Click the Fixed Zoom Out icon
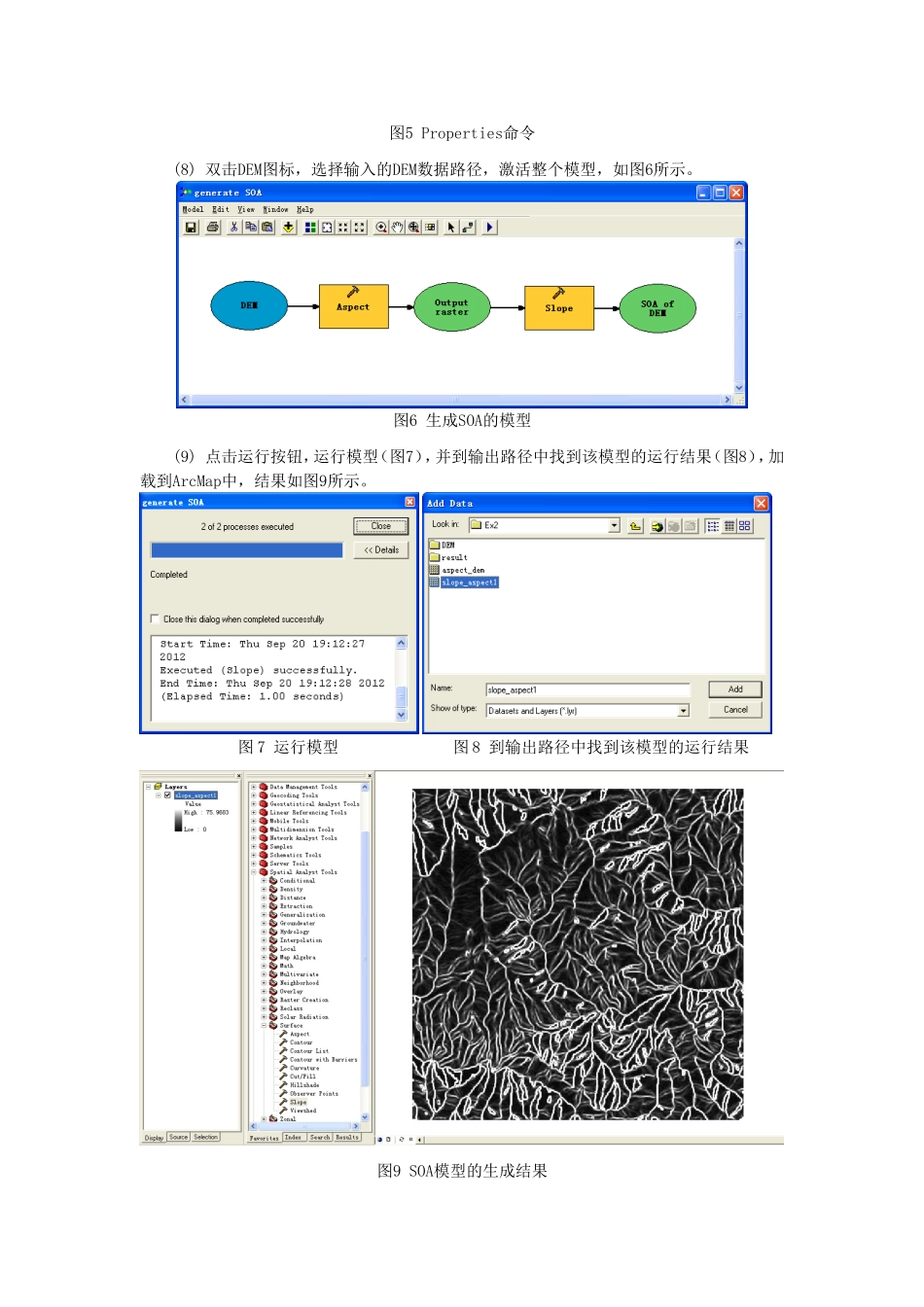 tap(360, 228)
